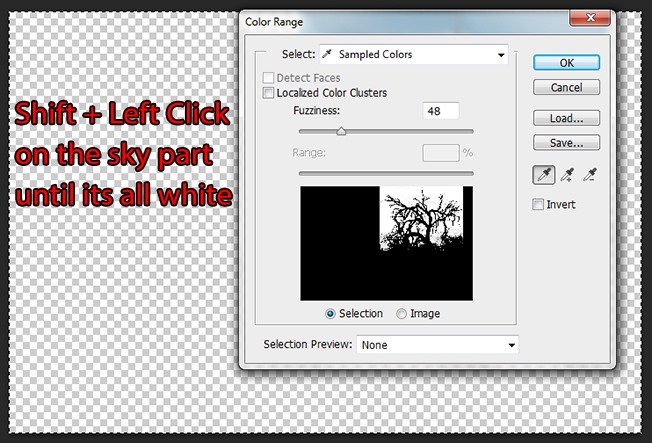
Task: Open the Selection Preview dropdown
Action: (x=437, y=345)
